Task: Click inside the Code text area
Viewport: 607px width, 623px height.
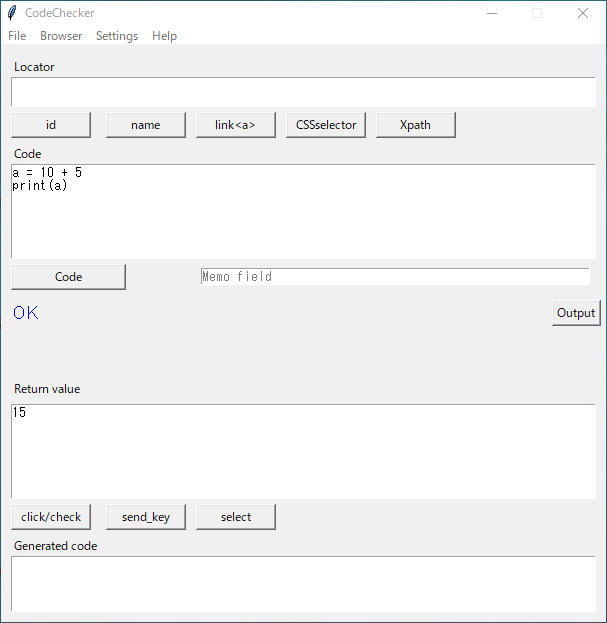Action: pos(304,211)
